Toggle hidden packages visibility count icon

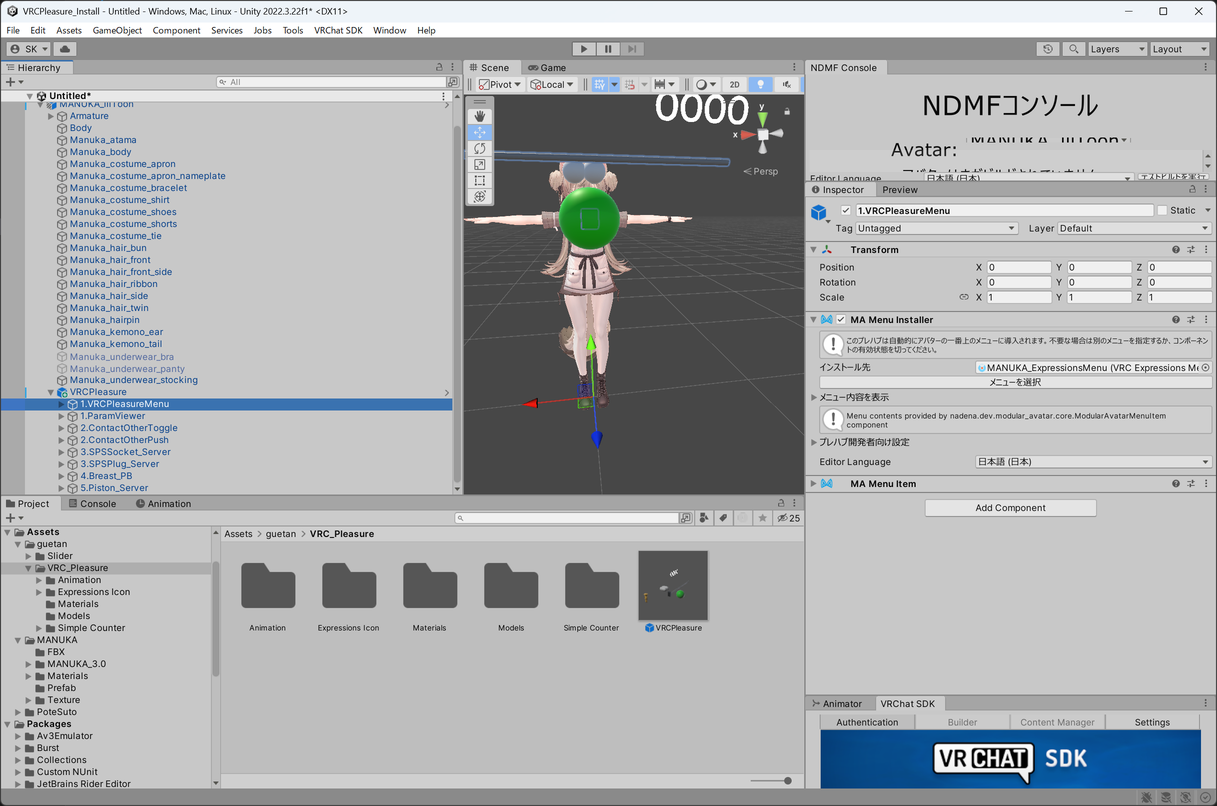[789, 518]
